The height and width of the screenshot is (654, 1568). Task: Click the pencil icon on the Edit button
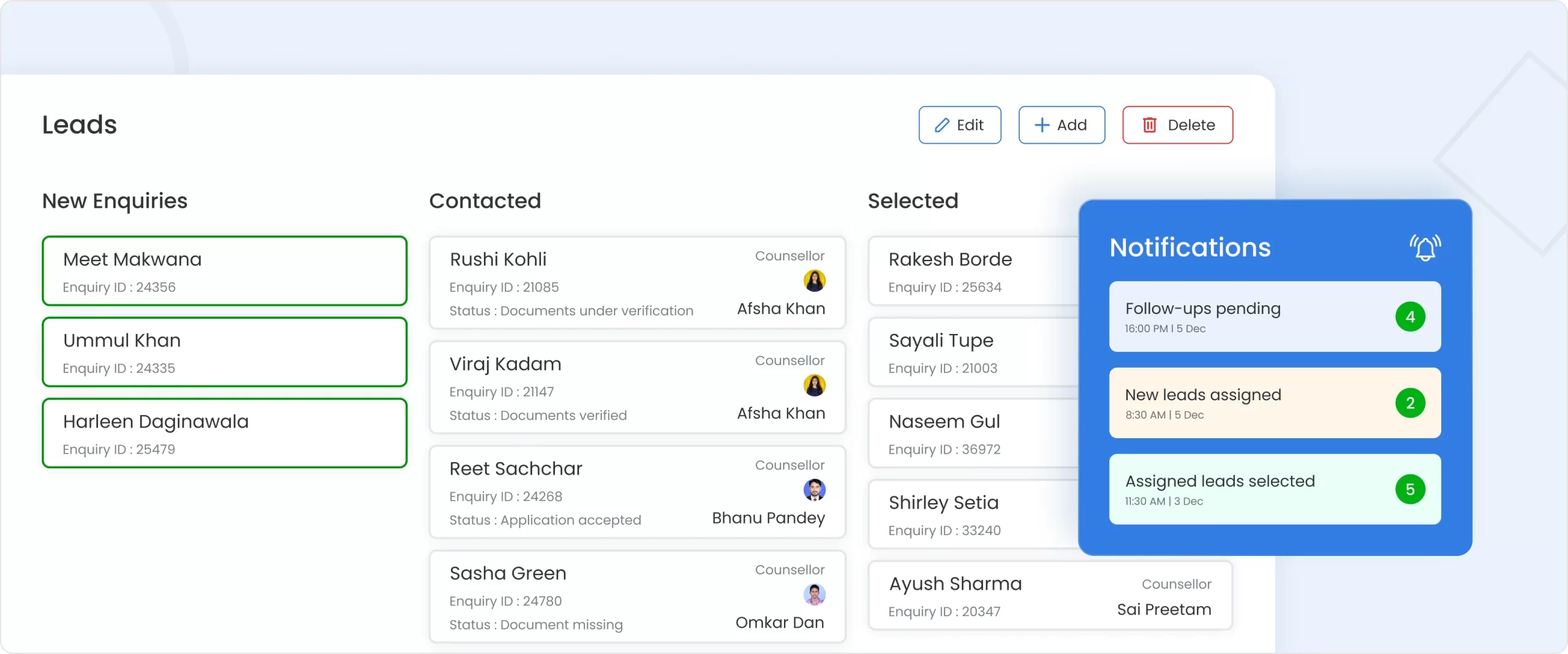(x=943, y=124)
